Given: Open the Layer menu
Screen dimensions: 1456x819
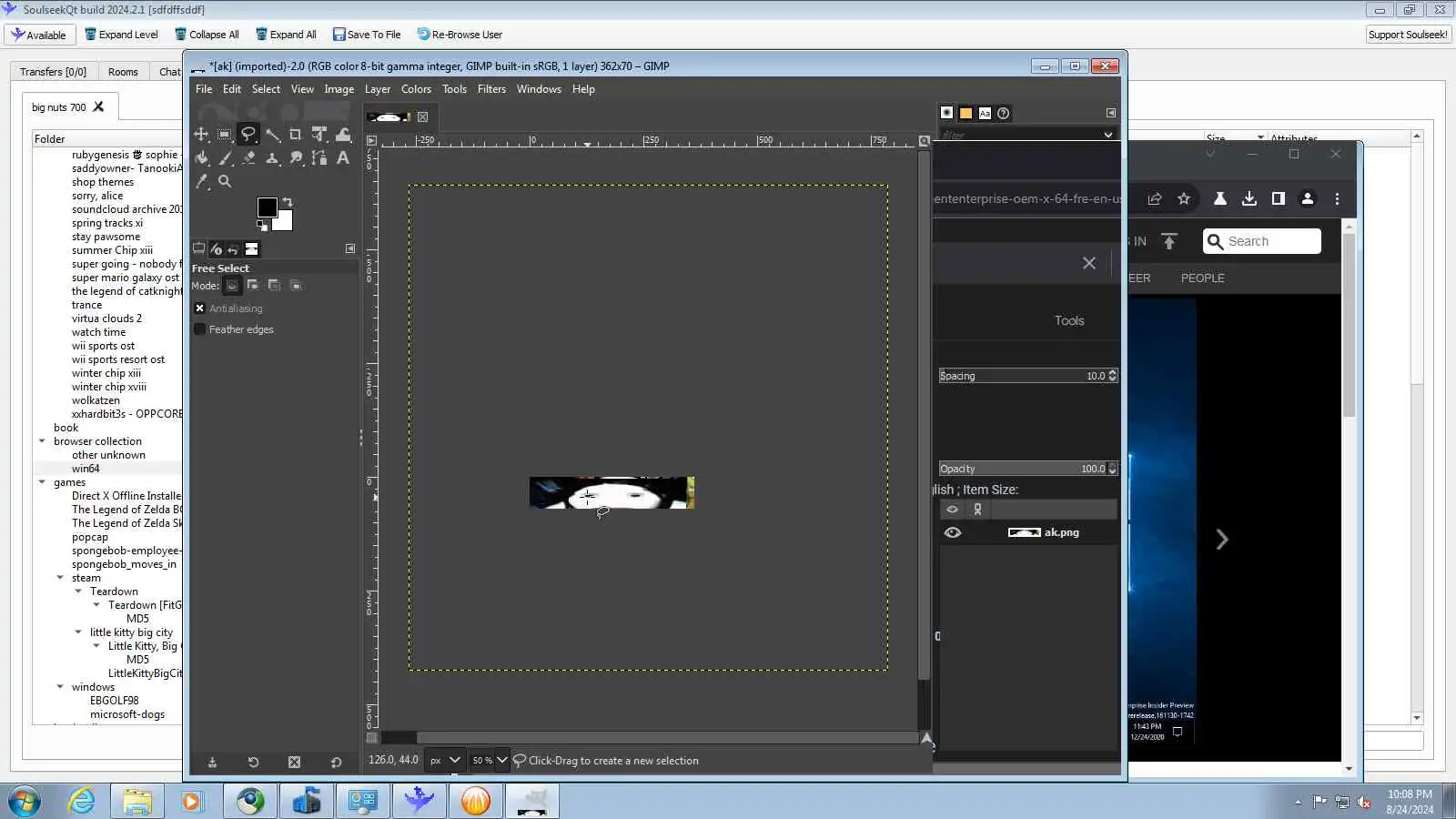Looking at the screenshot, I should click(x=378, y=89).
